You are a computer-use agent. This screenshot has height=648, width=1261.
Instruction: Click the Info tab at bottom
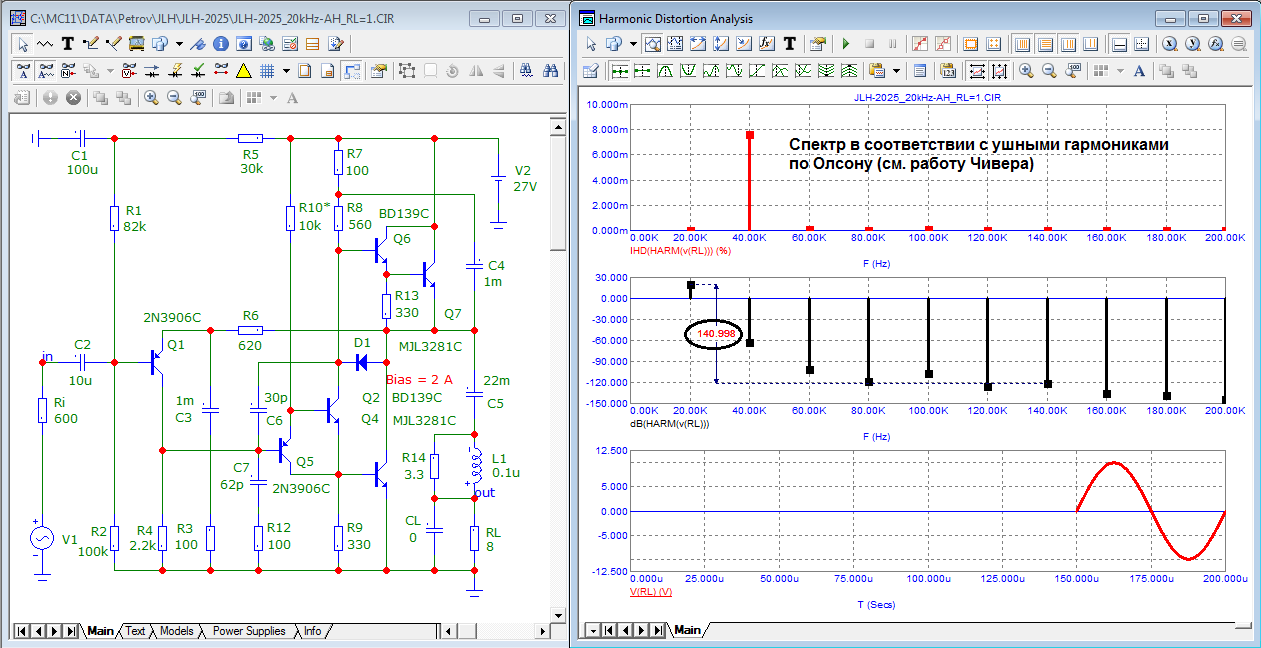click(x=312, y=631)
